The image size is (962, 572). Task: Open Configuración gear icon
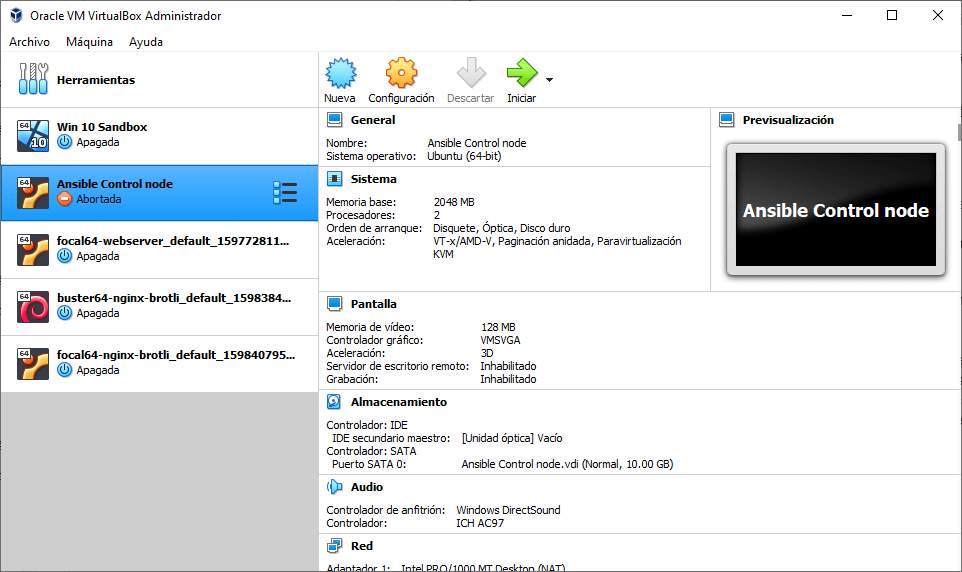pyautogui.click(x=401, y=73)
